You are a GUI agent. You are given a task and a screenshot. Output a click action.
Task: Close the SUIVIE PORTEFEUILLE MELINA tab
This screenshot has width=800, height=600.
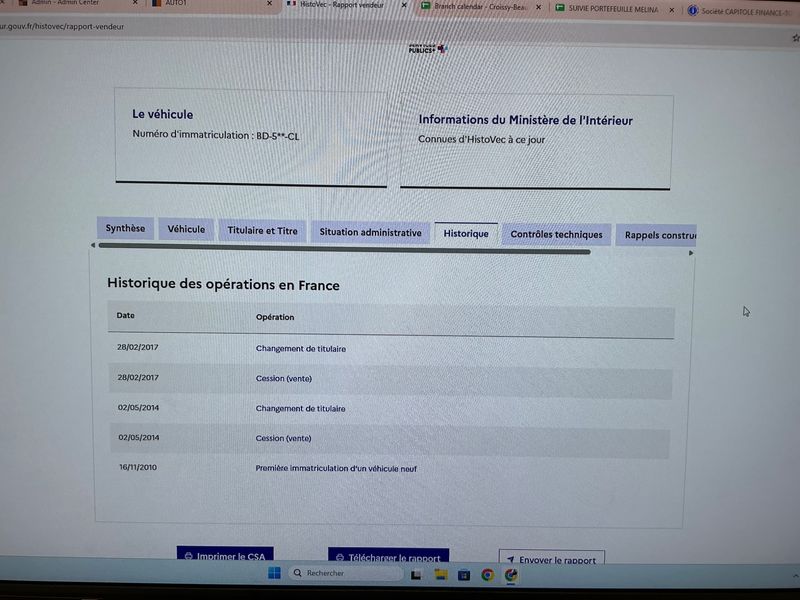671,10
